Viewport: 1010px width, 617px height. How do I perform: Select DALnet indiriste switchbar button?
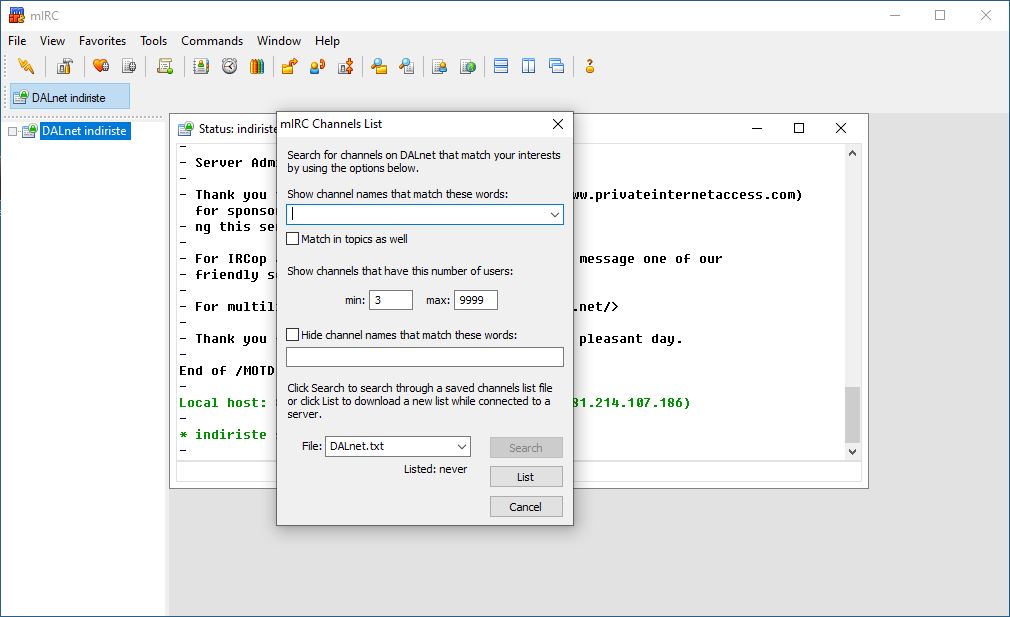(70, 97)
